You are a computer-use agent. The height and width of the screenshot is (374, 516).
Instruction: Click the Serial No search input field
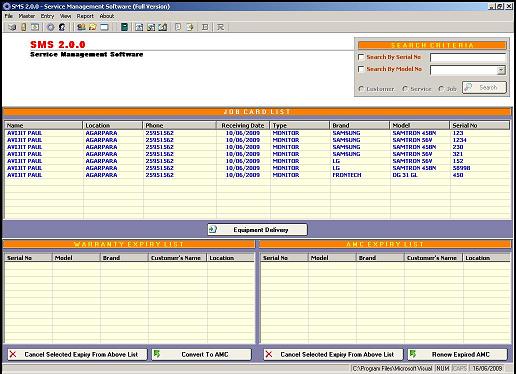tap(468, 58)
